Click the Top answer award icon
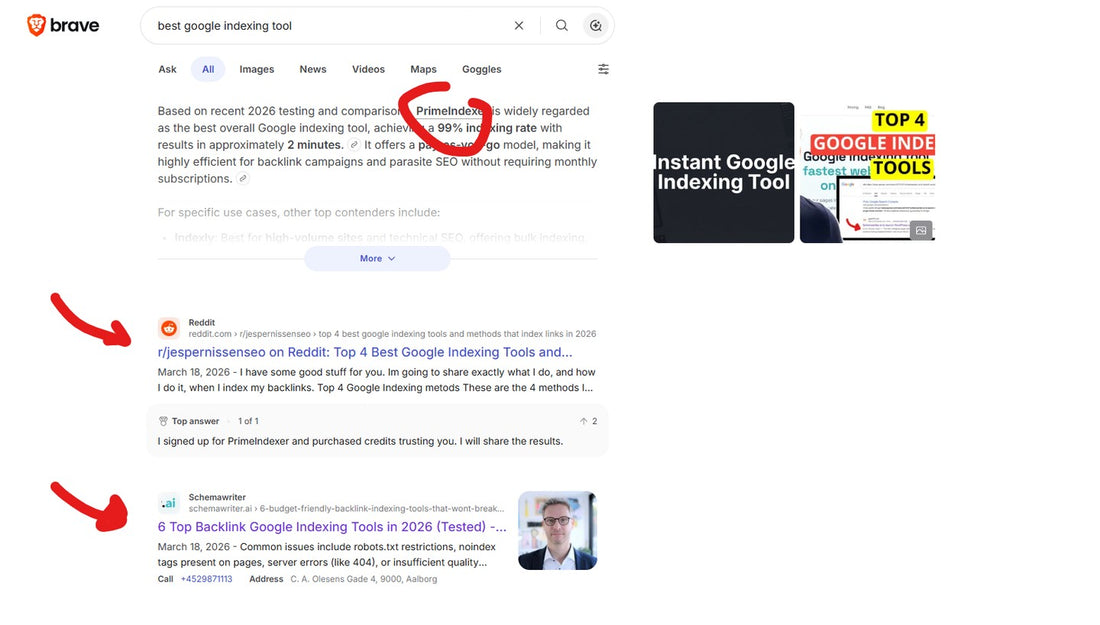Screen dimensions: 1100x625 (163, 421)
